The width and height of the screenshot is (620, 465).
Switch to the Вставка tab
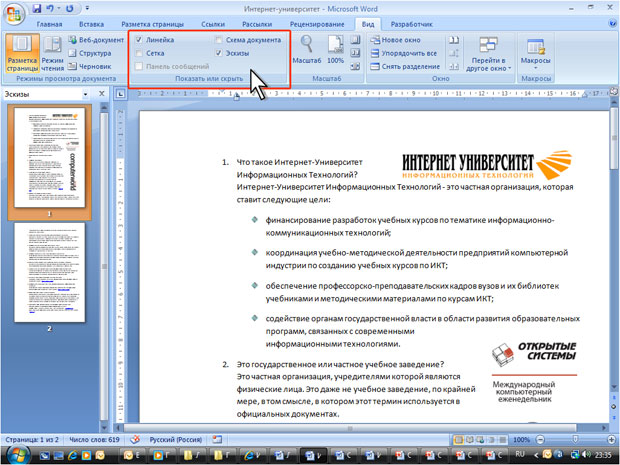[x=91, y=24]
